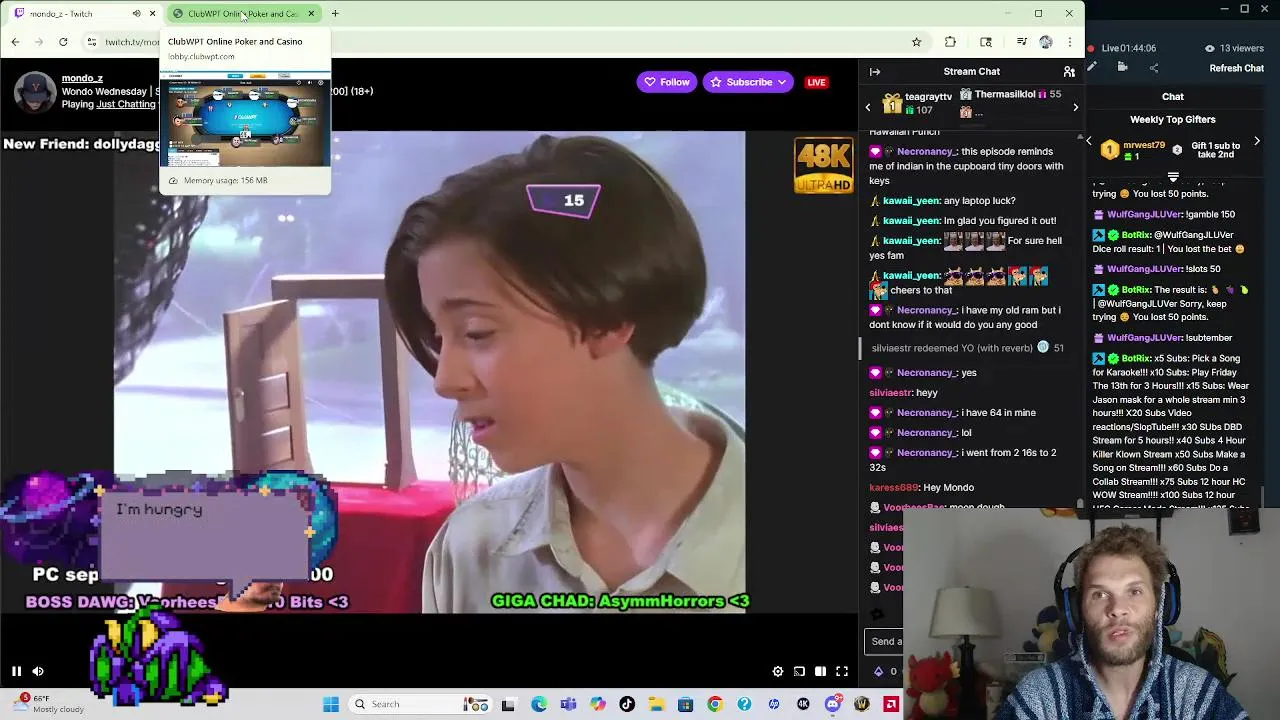Open the bits icon beside chat input

pos(879,671)
